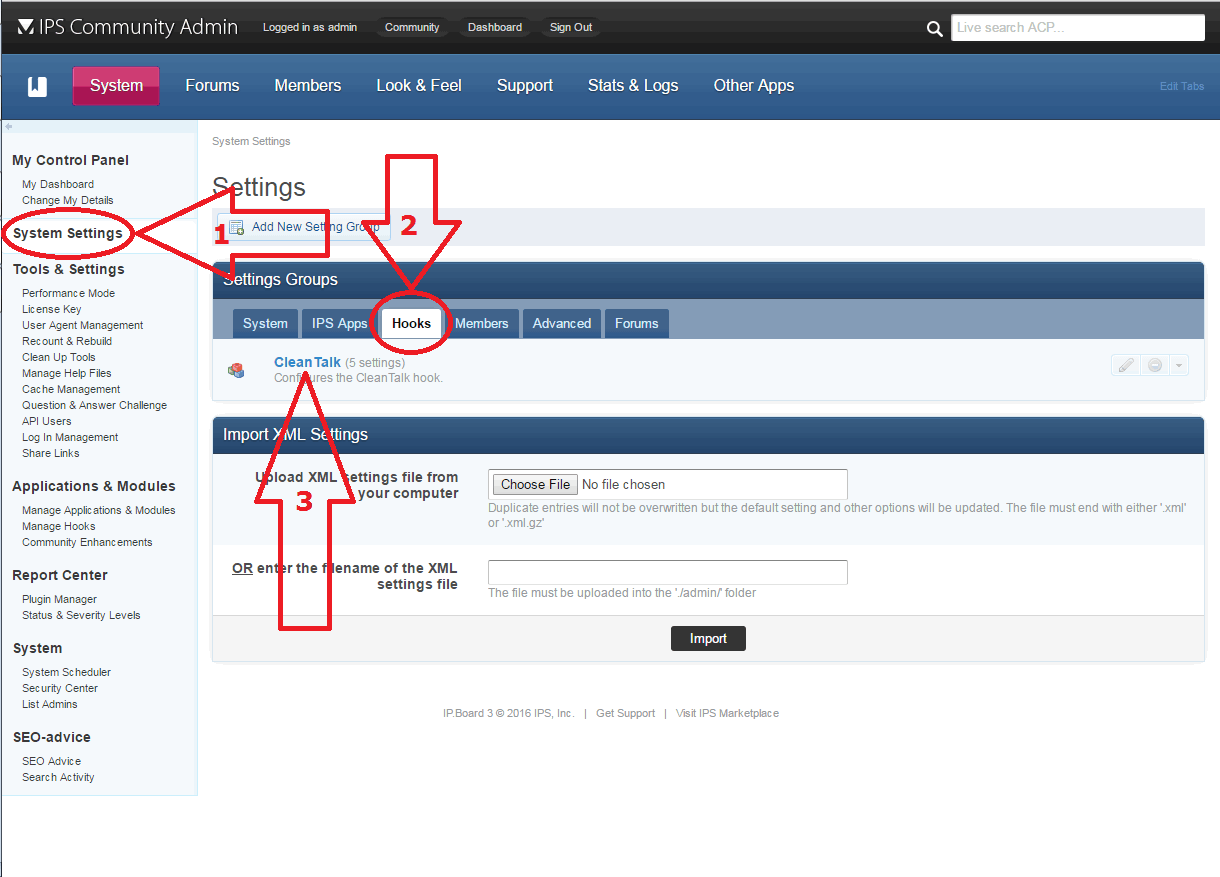Visit the IPS Marketplace link in the footer
This screenshot has height=877, width=1220.
pos(726,712)
